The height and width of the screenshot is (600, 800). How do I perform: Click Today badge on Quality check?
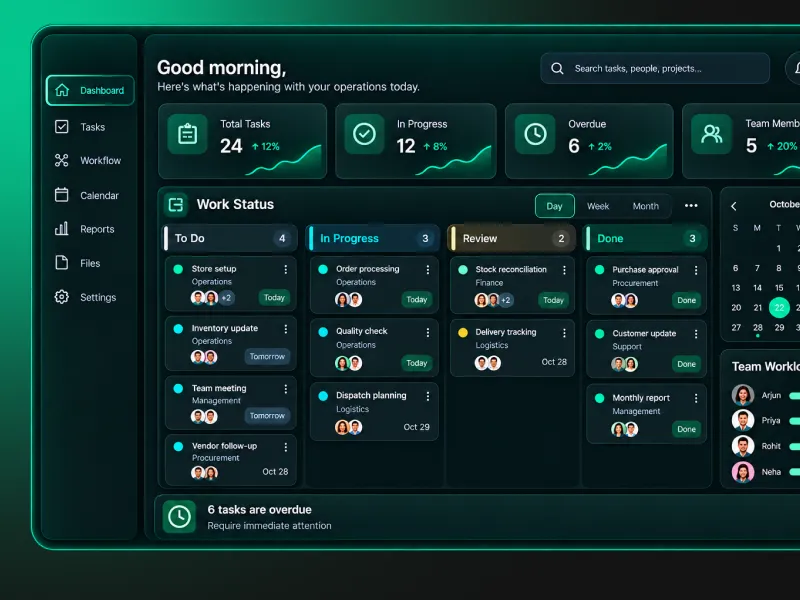click(417, 363)
